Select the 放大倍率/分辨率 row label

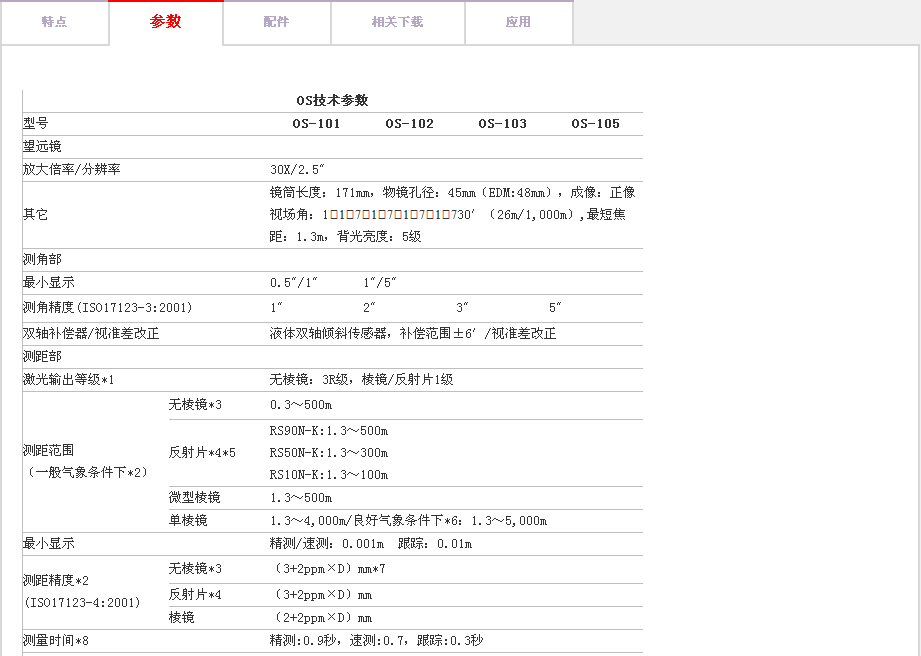72,170
